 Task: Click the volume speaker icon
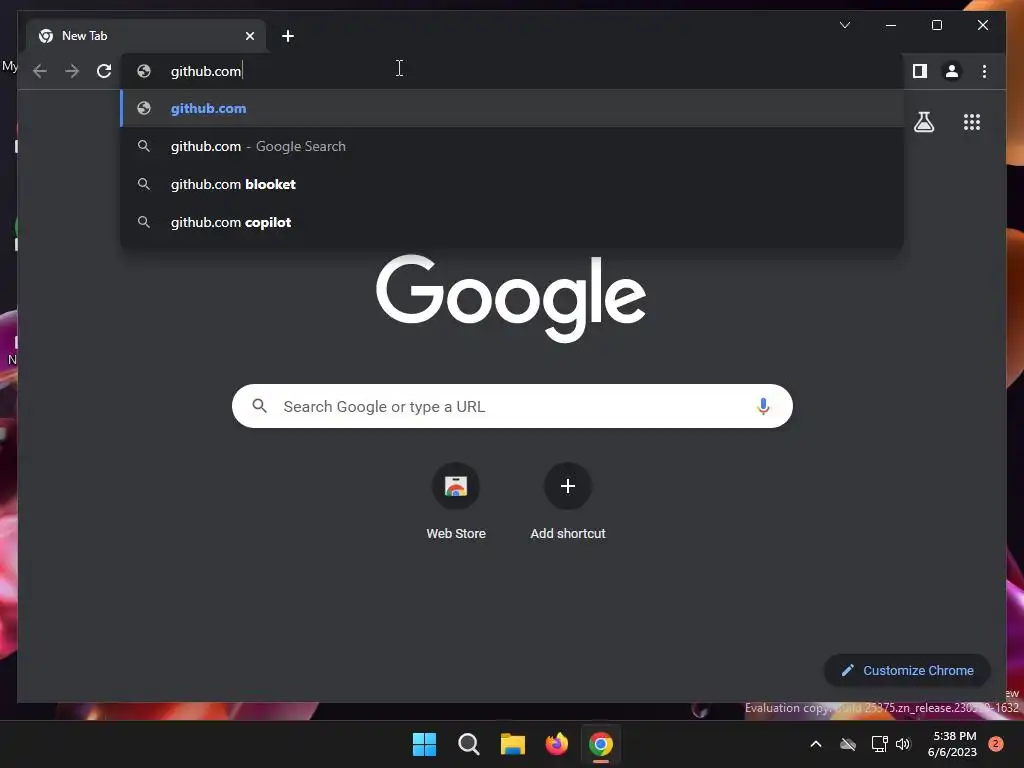point(903,744)
